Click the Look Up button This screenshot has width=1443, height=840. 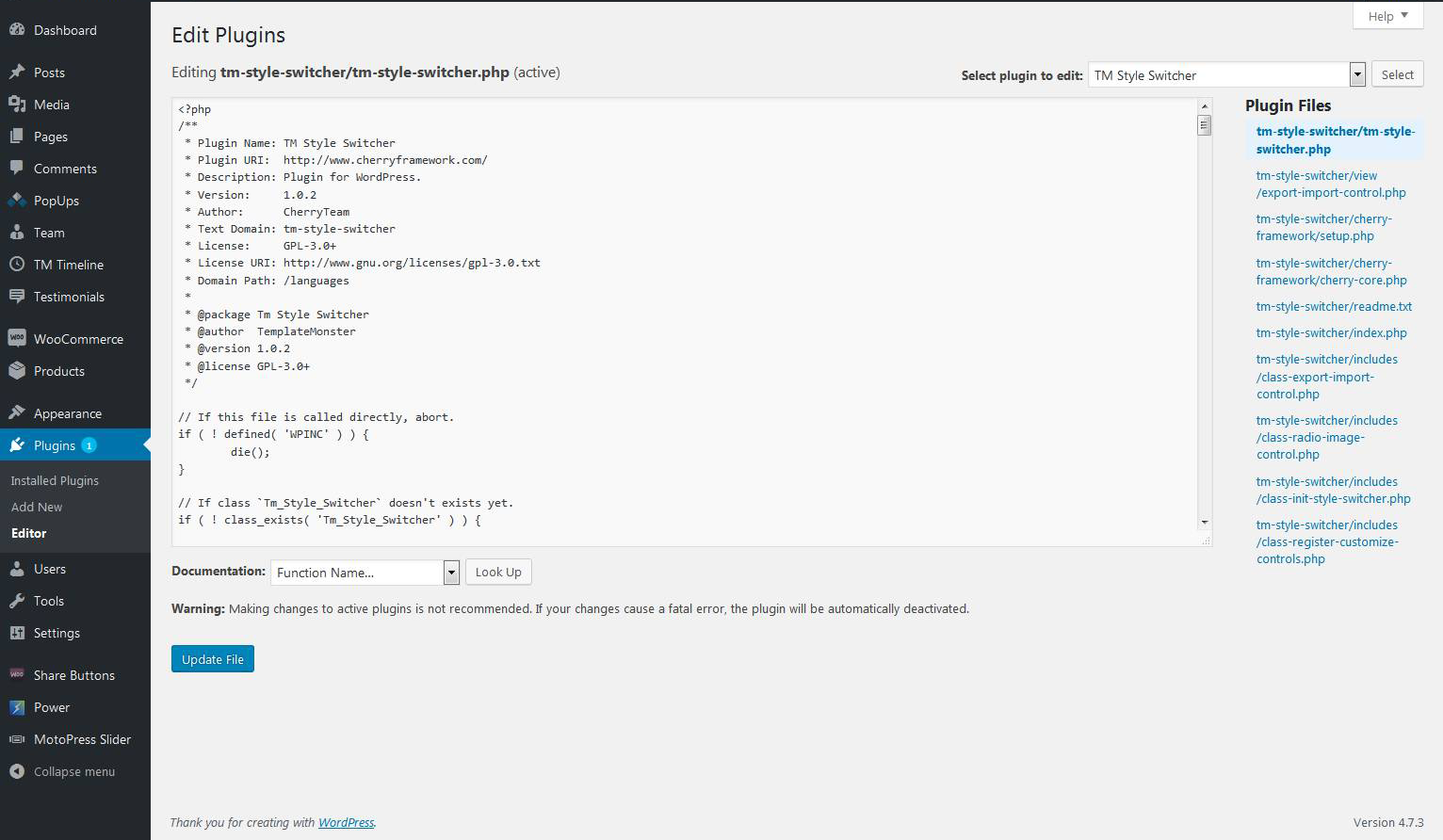(498, 572)
